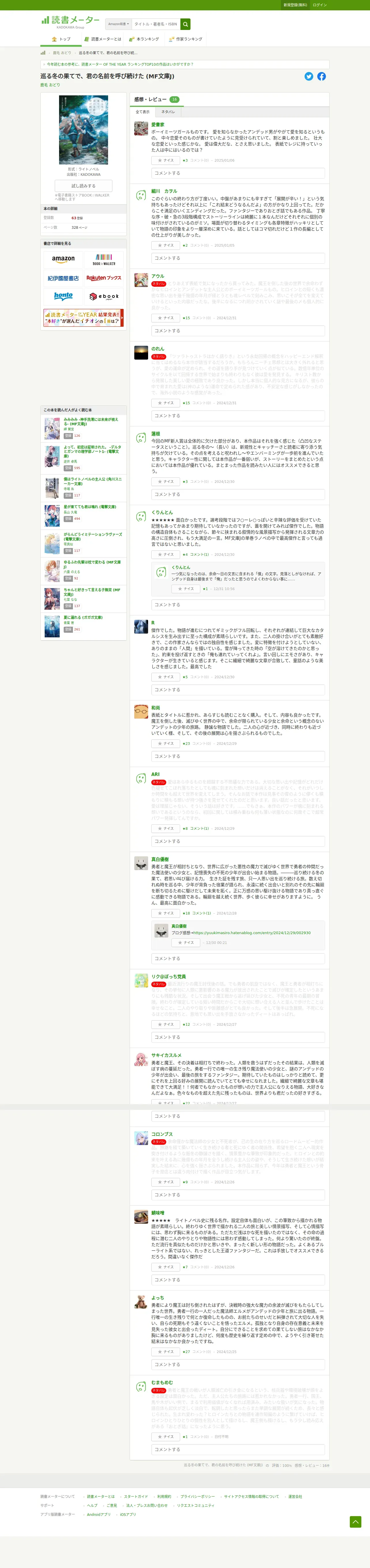
Task: Click the OF THE YEAR 結果発表 banner
Action: tap(83, 317)
